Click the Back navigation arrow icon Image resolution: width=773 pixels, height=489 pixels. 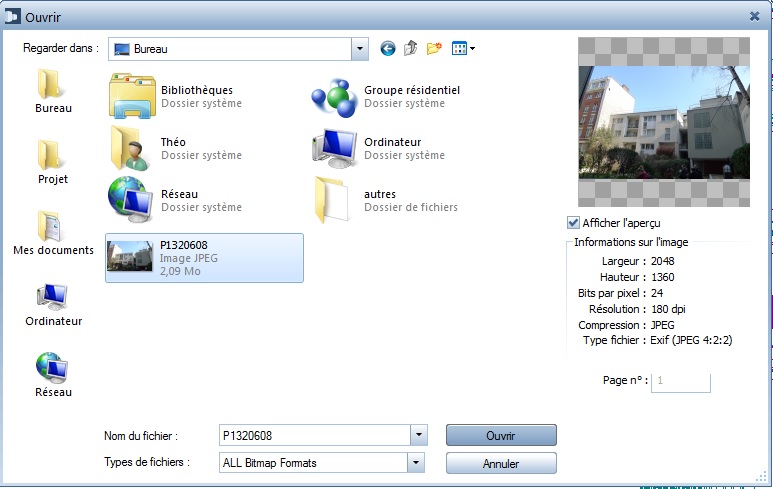[x=387, y=48]
